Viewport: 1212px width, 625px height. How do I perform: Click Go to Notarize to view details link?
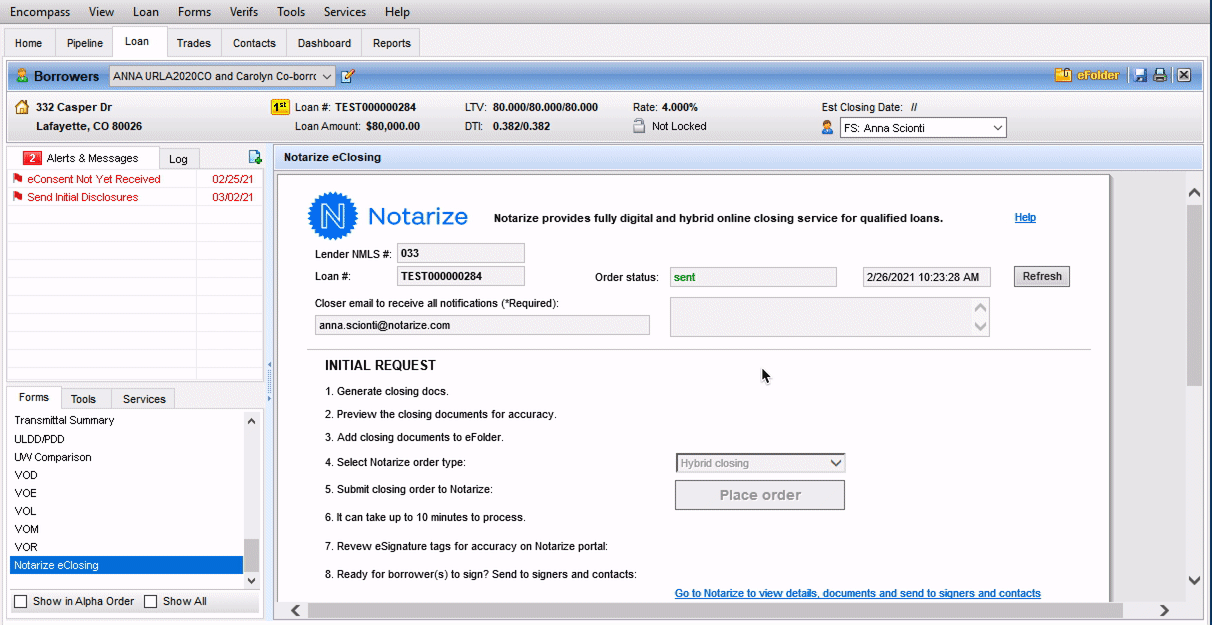[858, 593]
